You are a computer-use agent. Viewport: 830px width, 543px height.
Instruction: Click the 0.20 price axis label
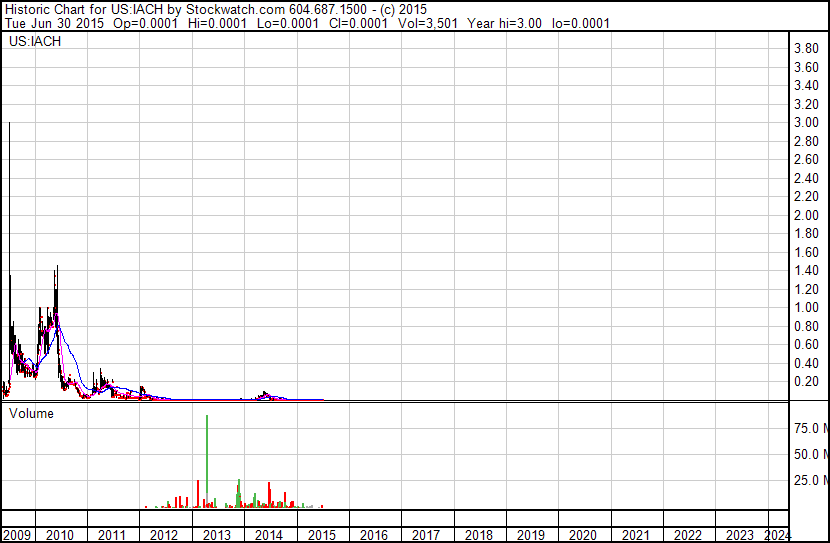coord(807,382)
